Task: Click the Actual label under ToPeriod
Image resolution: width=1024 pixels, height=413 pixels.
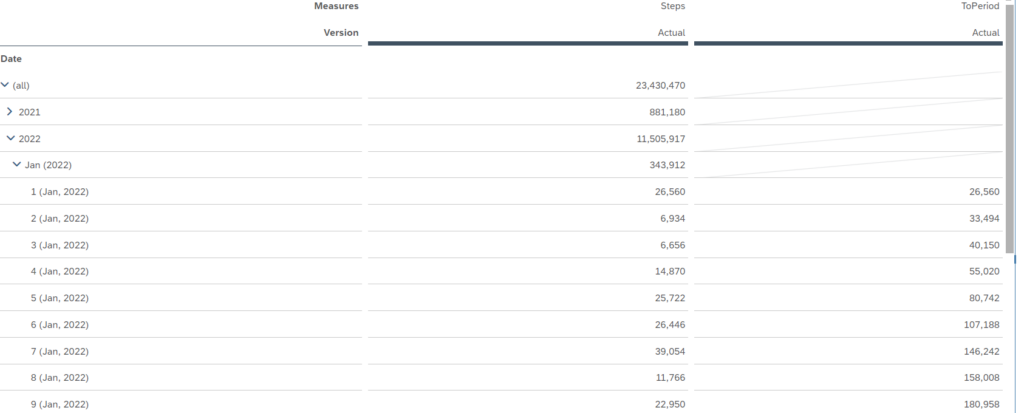Action: coord(986,33)
